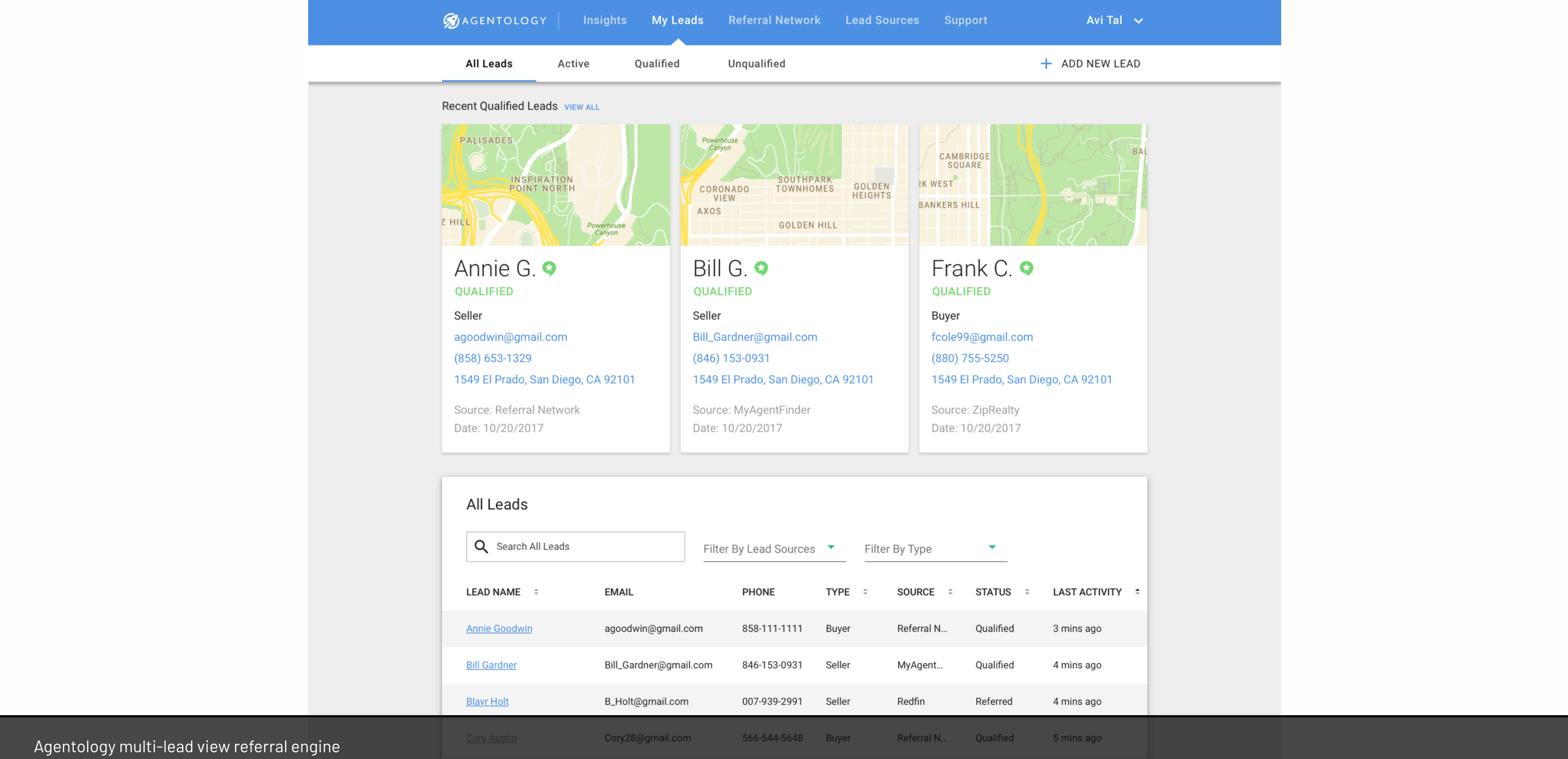The height and width of the screenshot is (759, 1568).
Task: Sort by Lead Name column arrows
Action: click(535, 591)
